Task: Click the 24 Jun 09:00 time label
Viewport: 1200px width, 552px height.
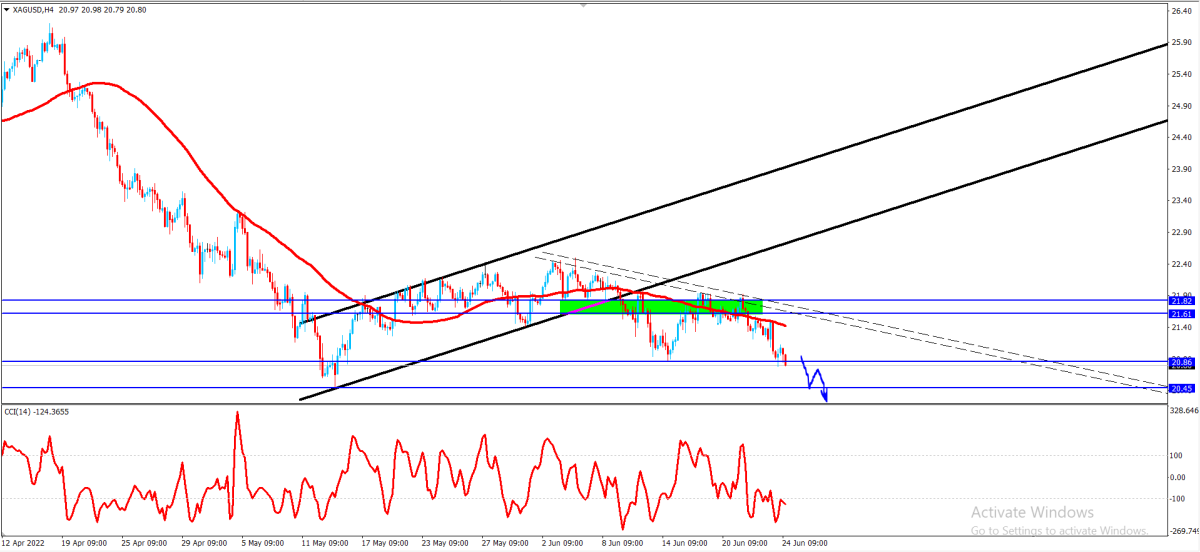Action: click(804, 544)
